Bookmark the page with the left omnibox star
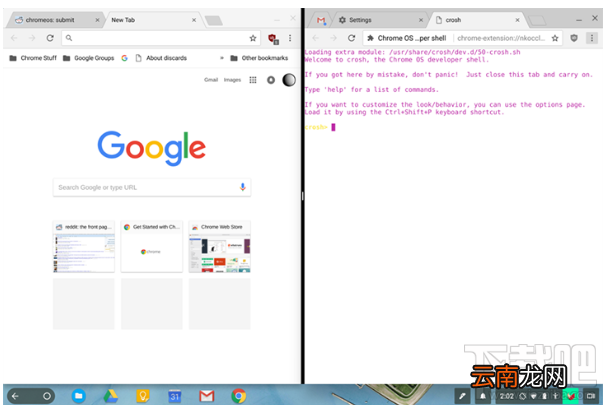 253,38
